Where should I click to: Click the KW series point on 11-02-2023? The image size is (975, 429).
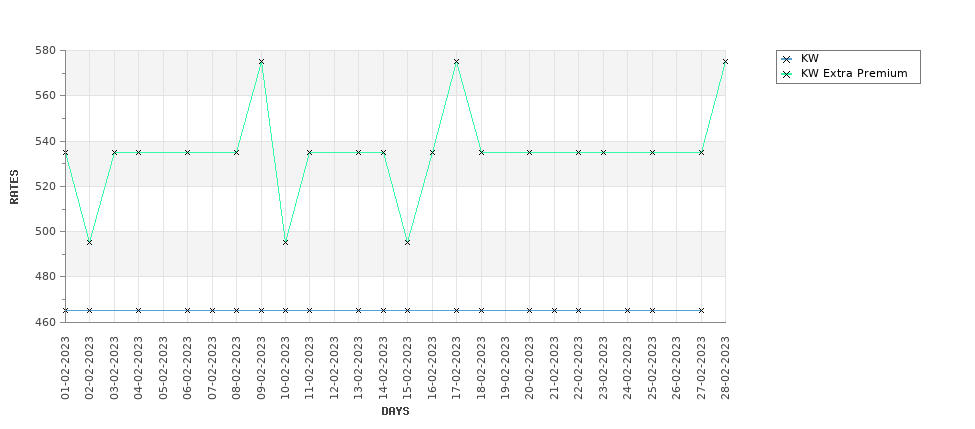point(310,310)
